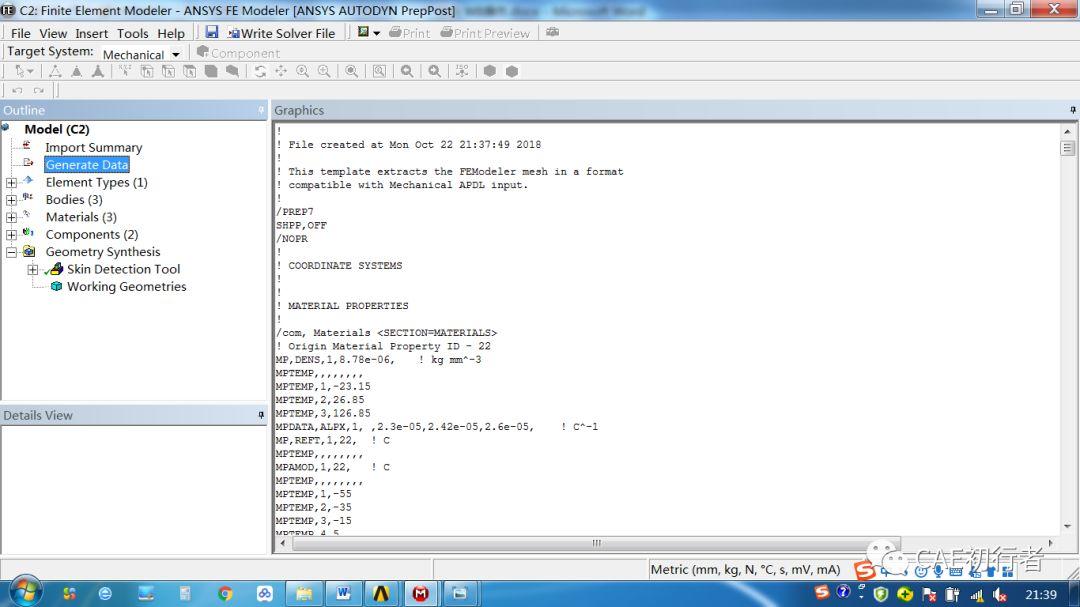Click the Save floppy disk icon
The height and width of the screenshot is (607, 1080).
point(211,32)
